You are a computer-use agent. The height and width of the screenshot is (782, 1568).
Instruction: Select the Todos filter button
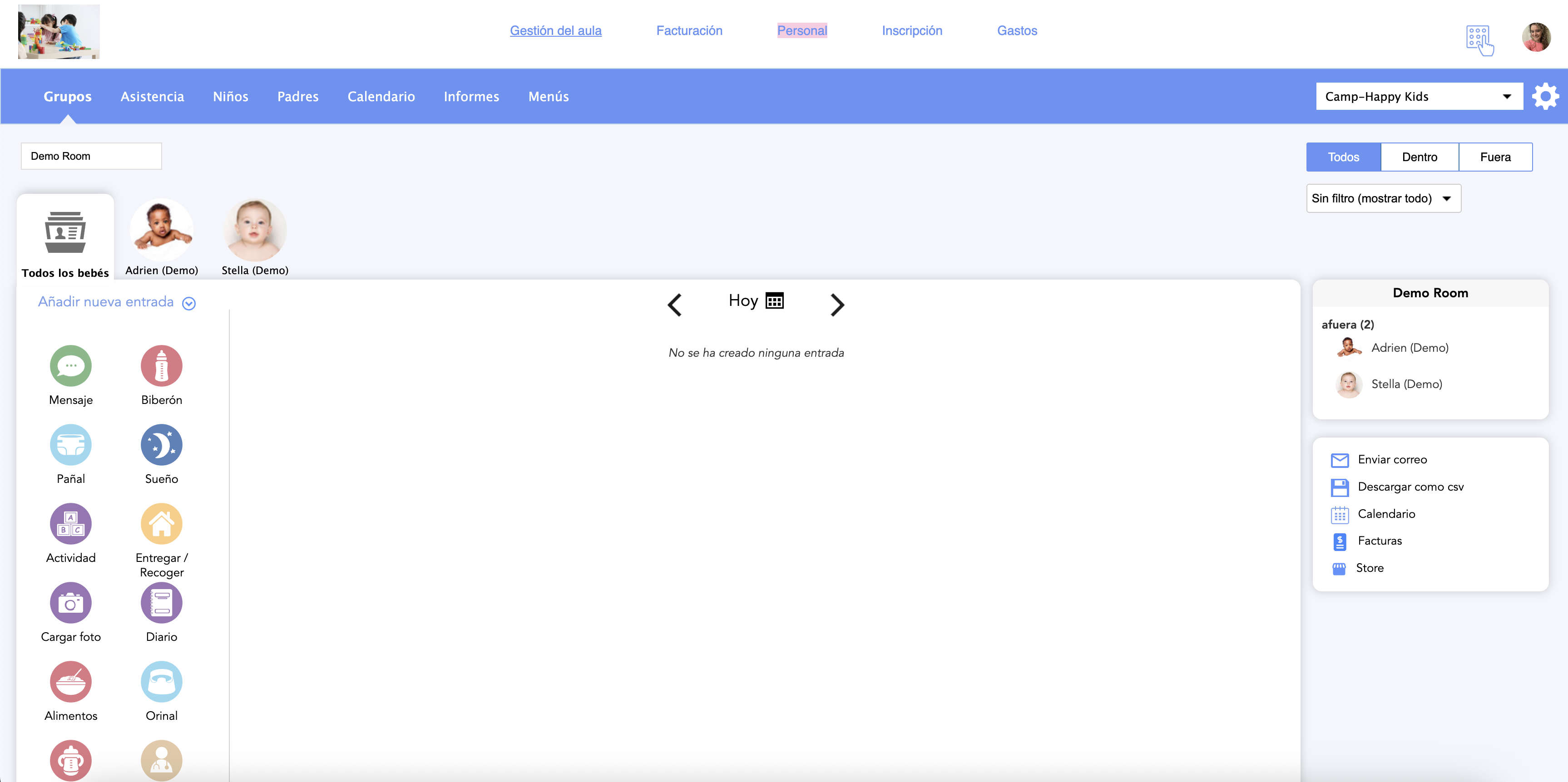tap(1343, 157)
